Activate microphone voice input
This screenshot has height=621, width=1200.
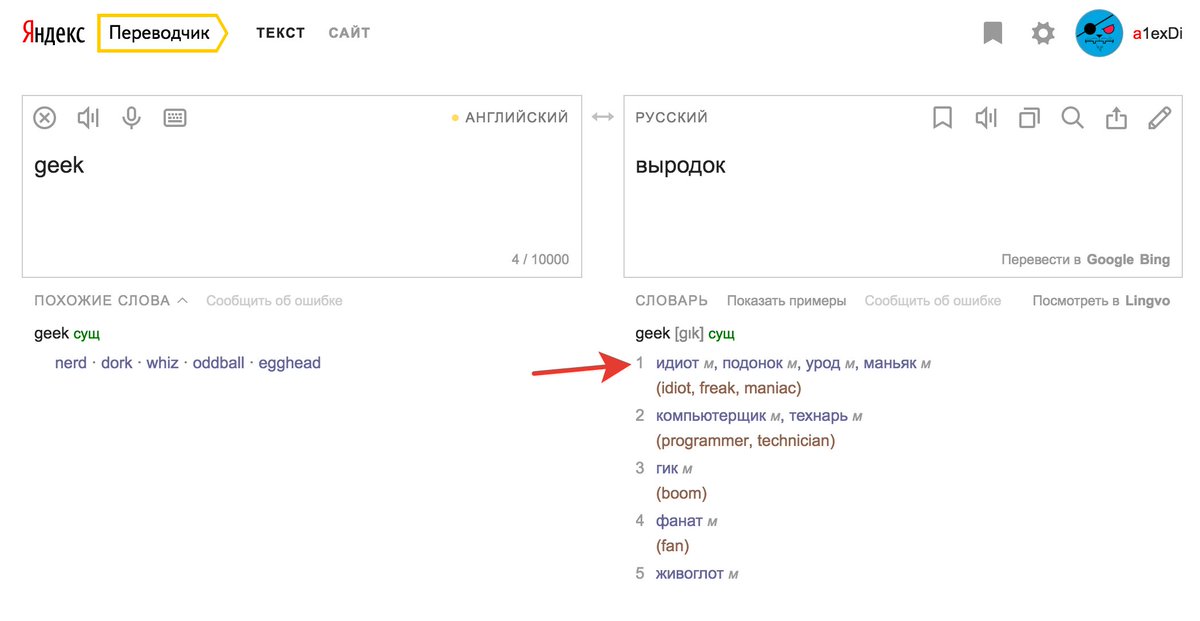(x=131, y=118)
